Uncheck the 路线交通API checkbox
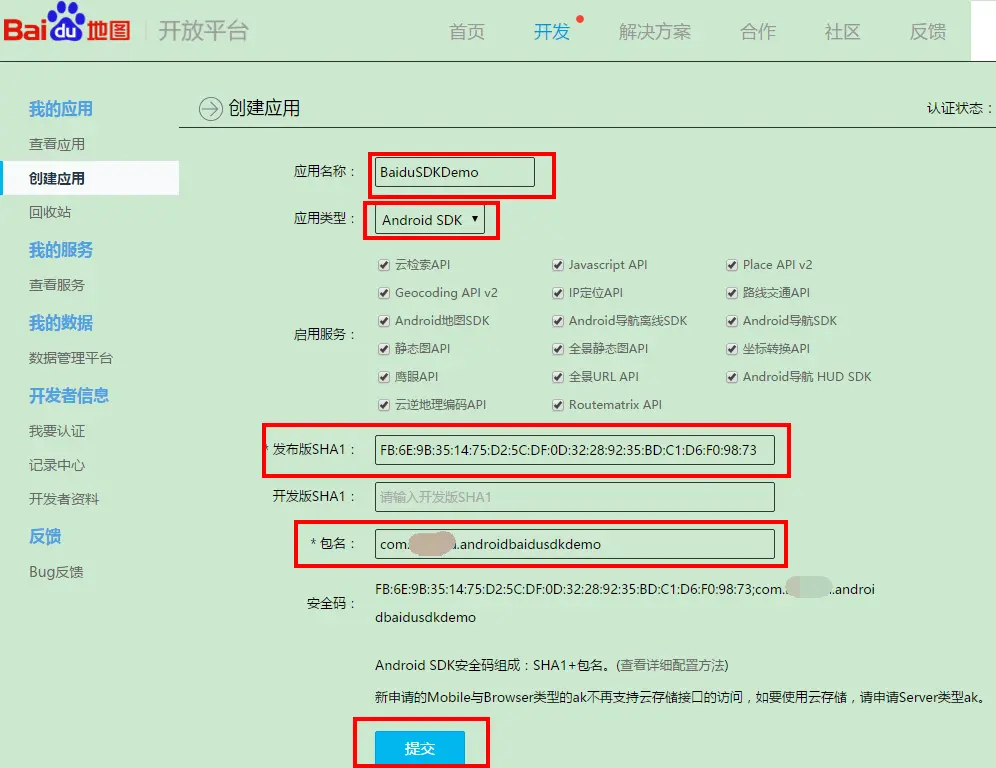 [732, 293]
